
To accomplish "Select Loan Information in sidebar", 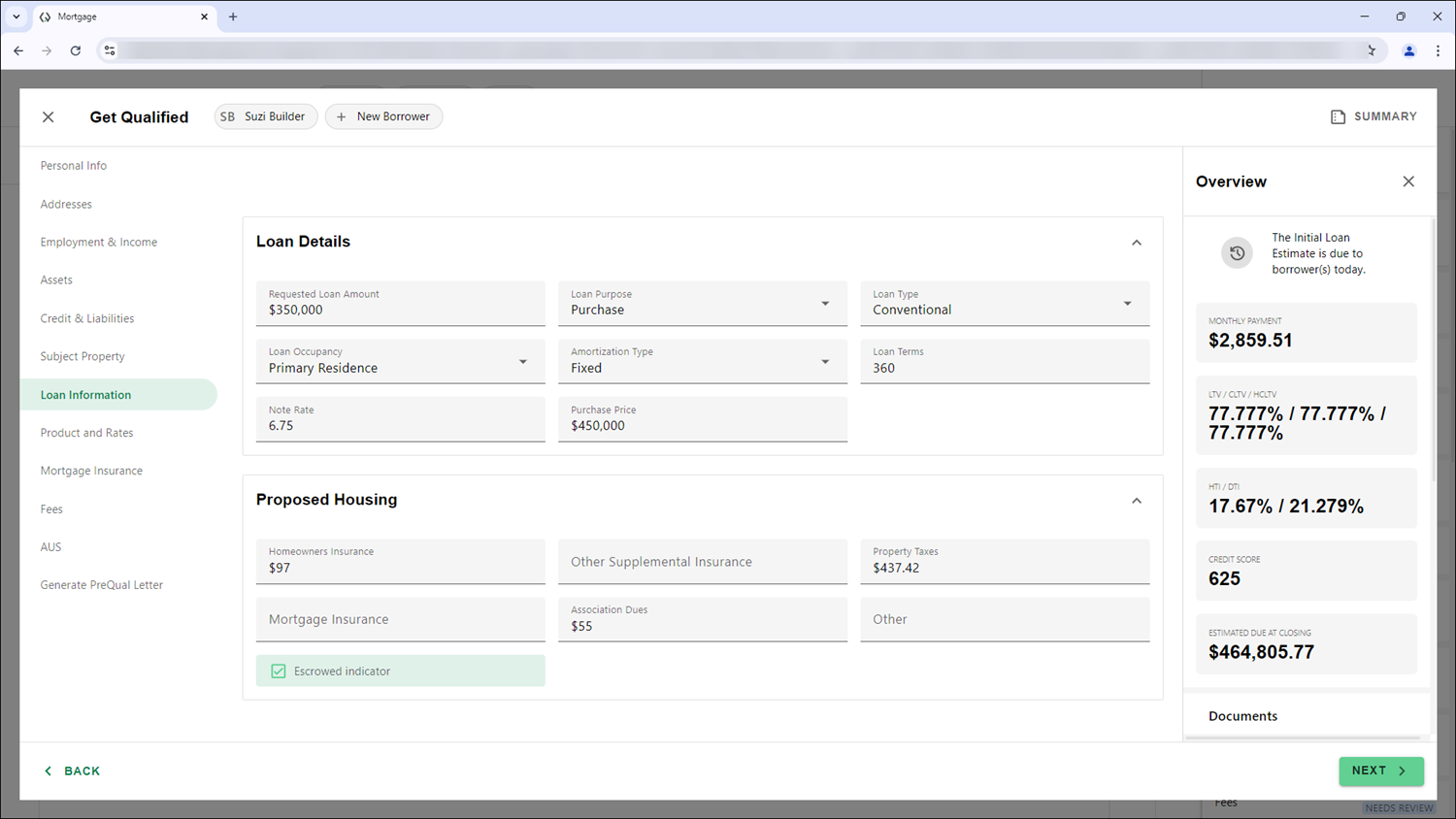I will pyautogui.click(x=118, y=394).
